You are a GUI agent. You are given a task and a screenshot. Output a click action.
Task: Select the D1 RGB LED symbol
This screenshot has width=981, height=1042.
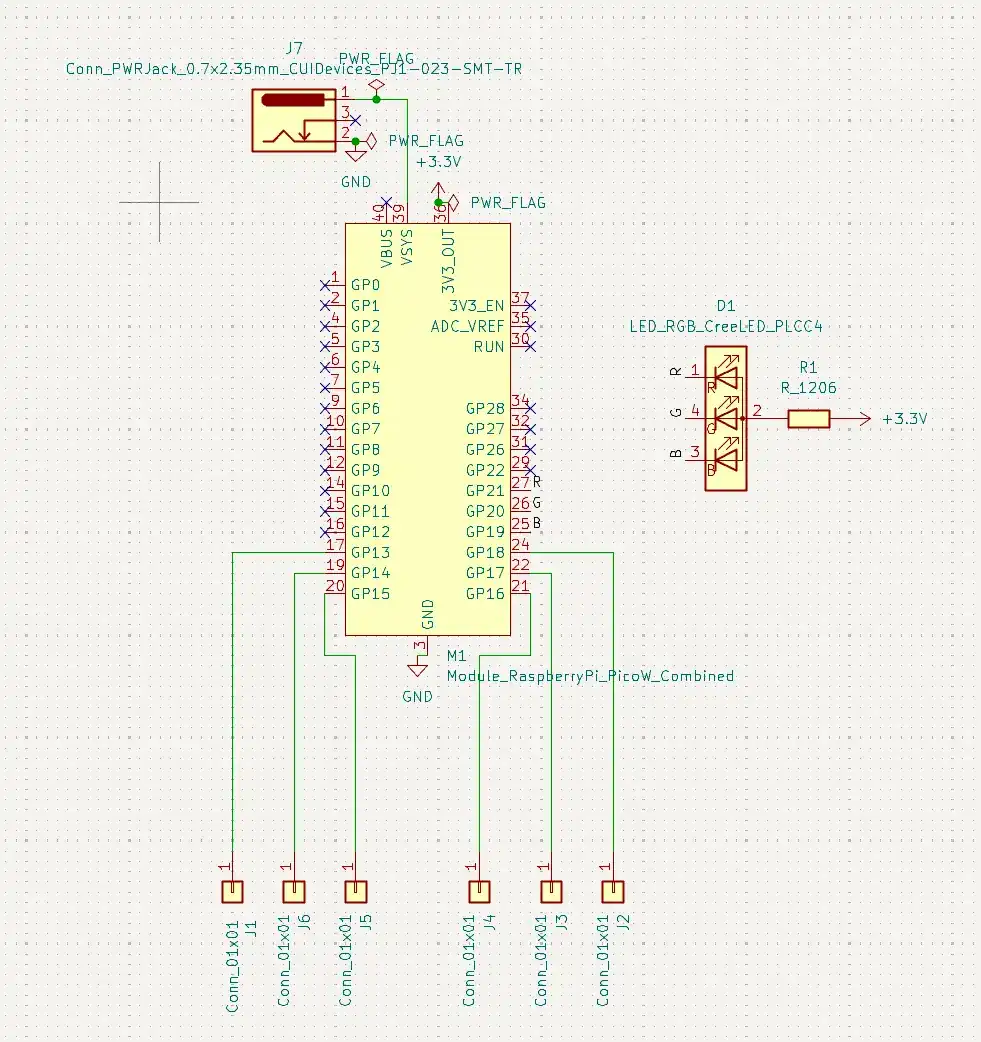click(726, 419)
